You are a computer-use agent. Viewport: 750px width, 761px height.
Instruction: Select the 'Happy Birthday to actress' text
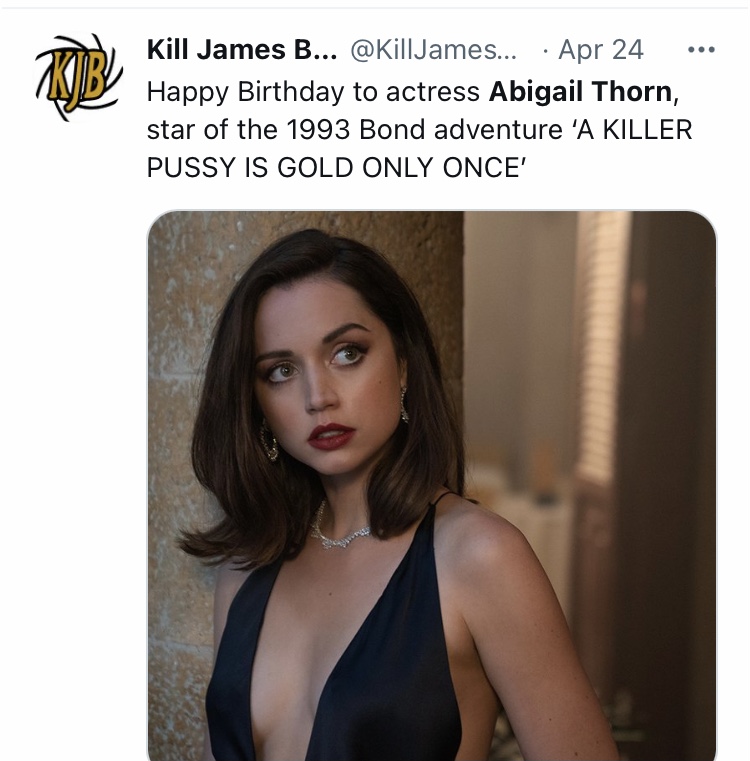pyautogui.click(x=313, y=92)
